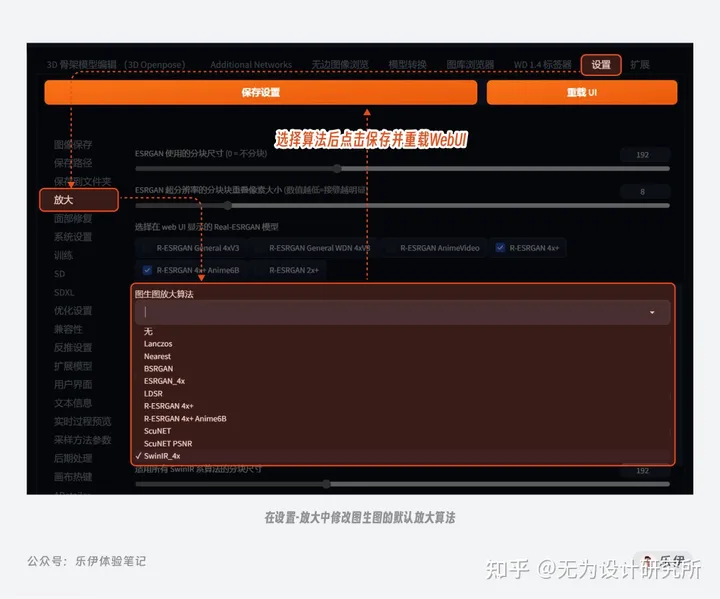Open the 扩展 tab
This screenshot has height=599, width=720.
pyautogui.click(x=640, y=65)
